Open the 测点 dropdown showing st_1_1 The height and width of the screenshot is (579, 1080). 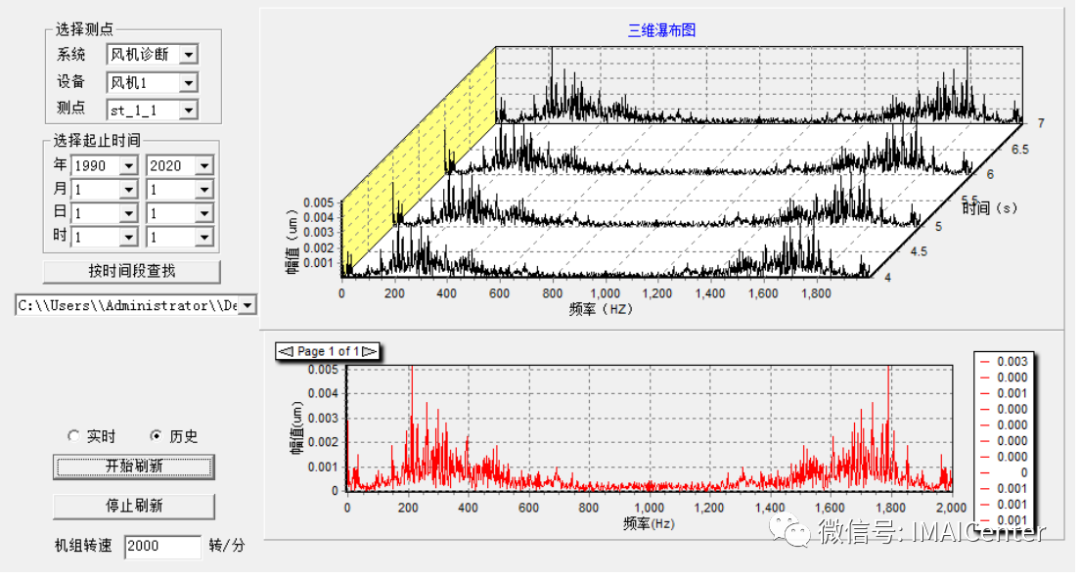click(x=188, y=109)
